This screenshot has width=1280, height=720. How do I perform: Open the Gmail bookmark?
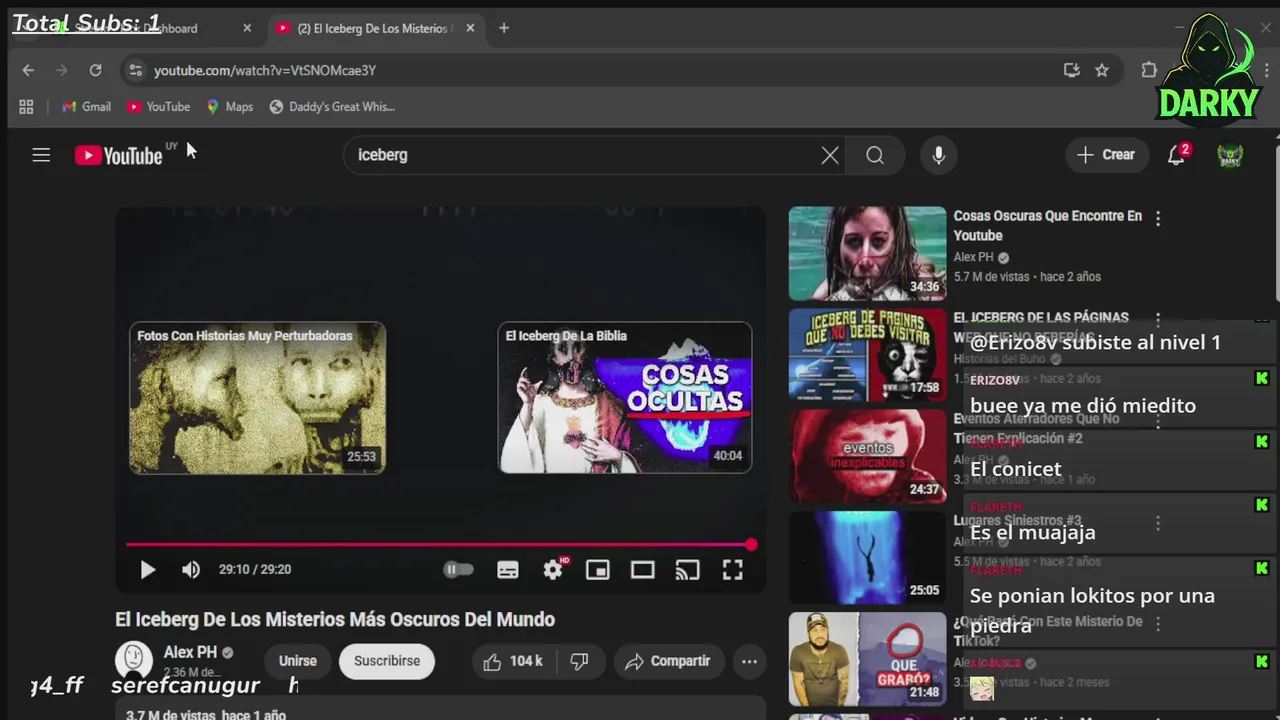(86, 107)
